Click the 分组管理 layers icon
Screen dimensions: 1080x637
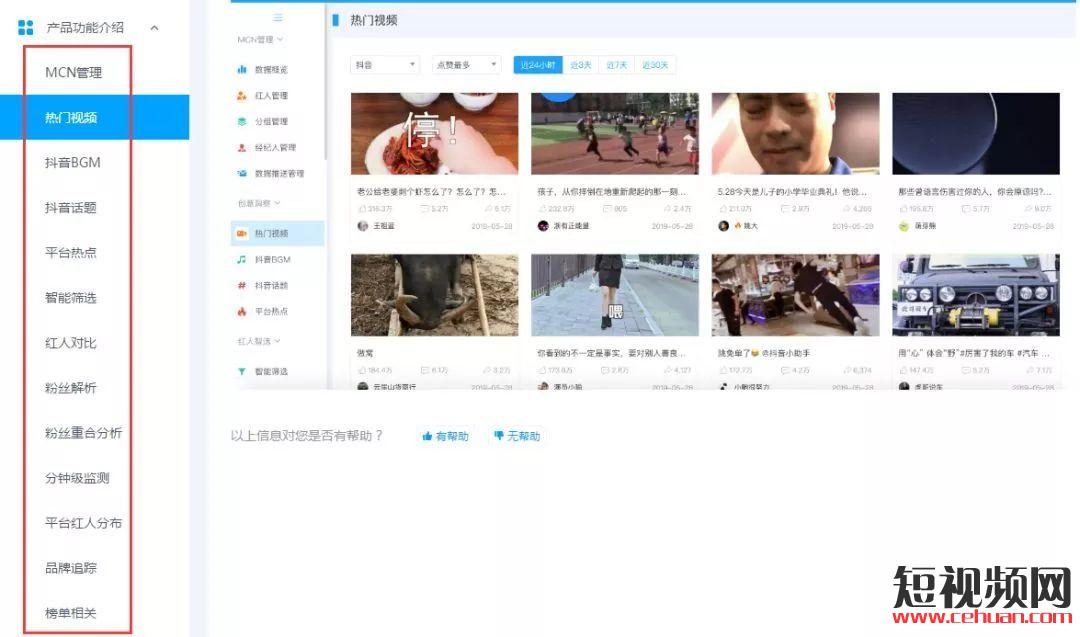click(241, 122)
